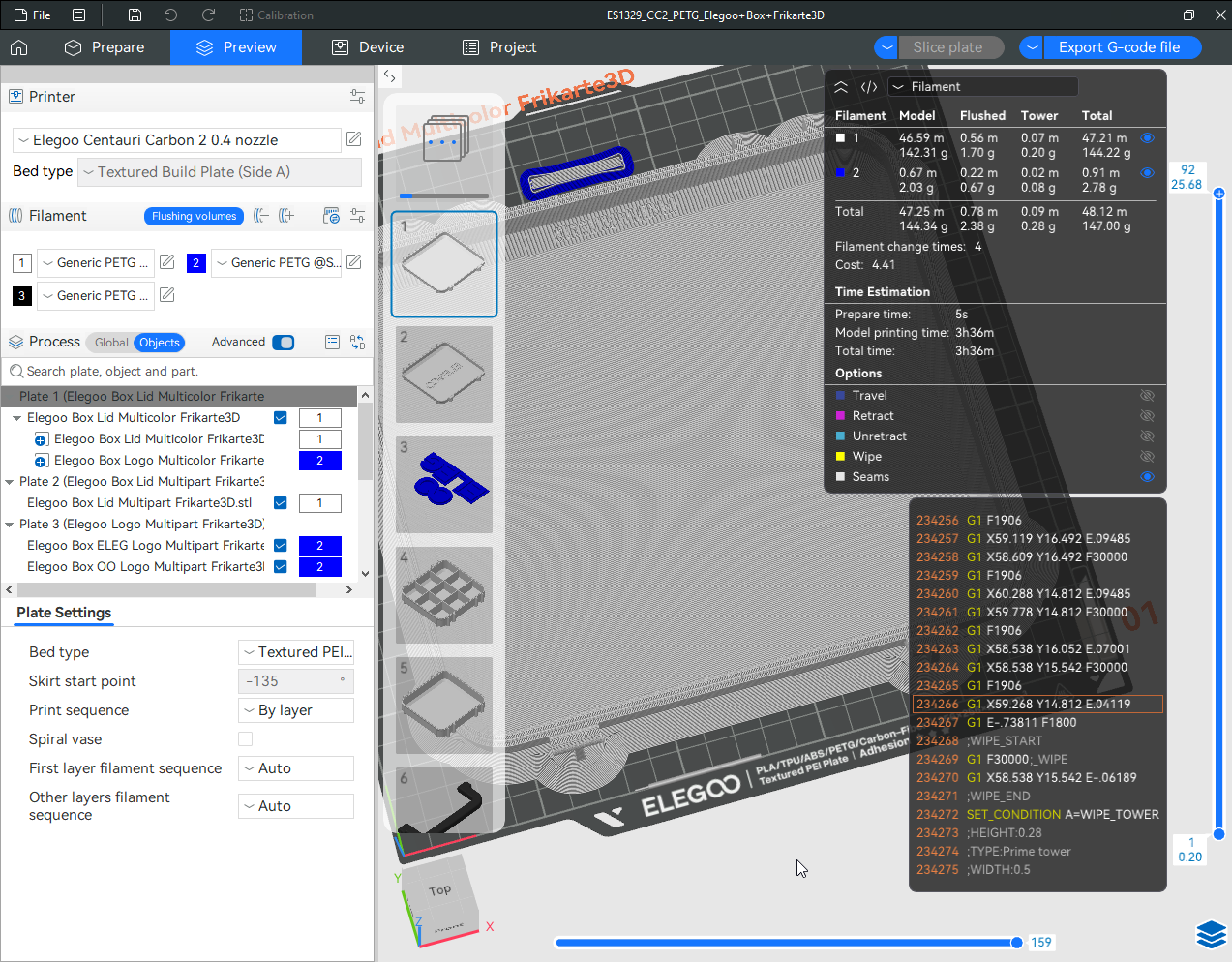Open printer settings sliders icon
This screenshot has height=962, width=1232.
[x=357, y=97]
